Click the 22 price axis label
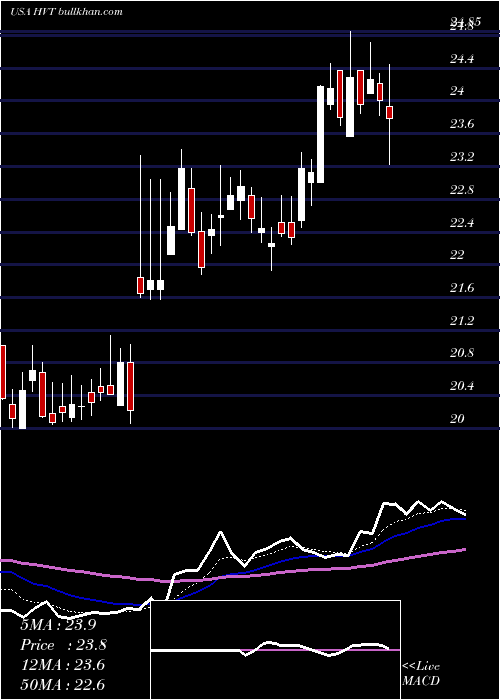The height and width of the screenshot is (700, 500). pos(458,255)
